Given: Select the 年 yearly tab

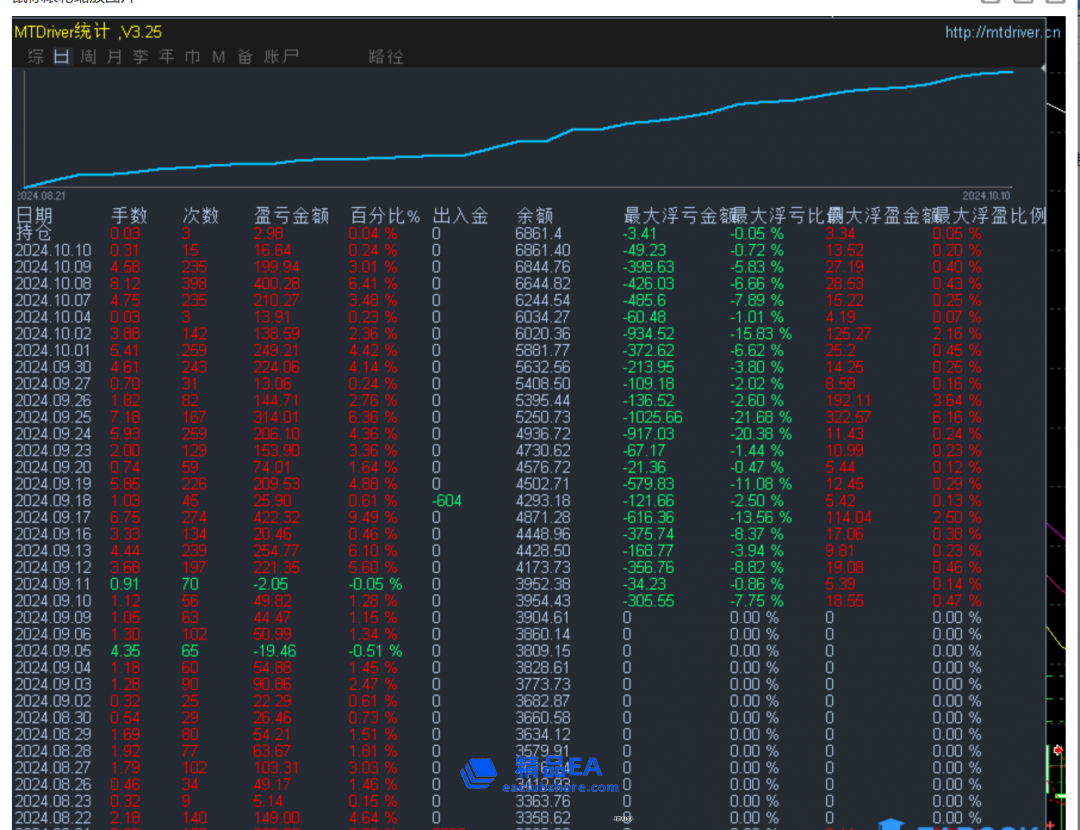Looking at the screenshot, I should [x=166, y=57].
